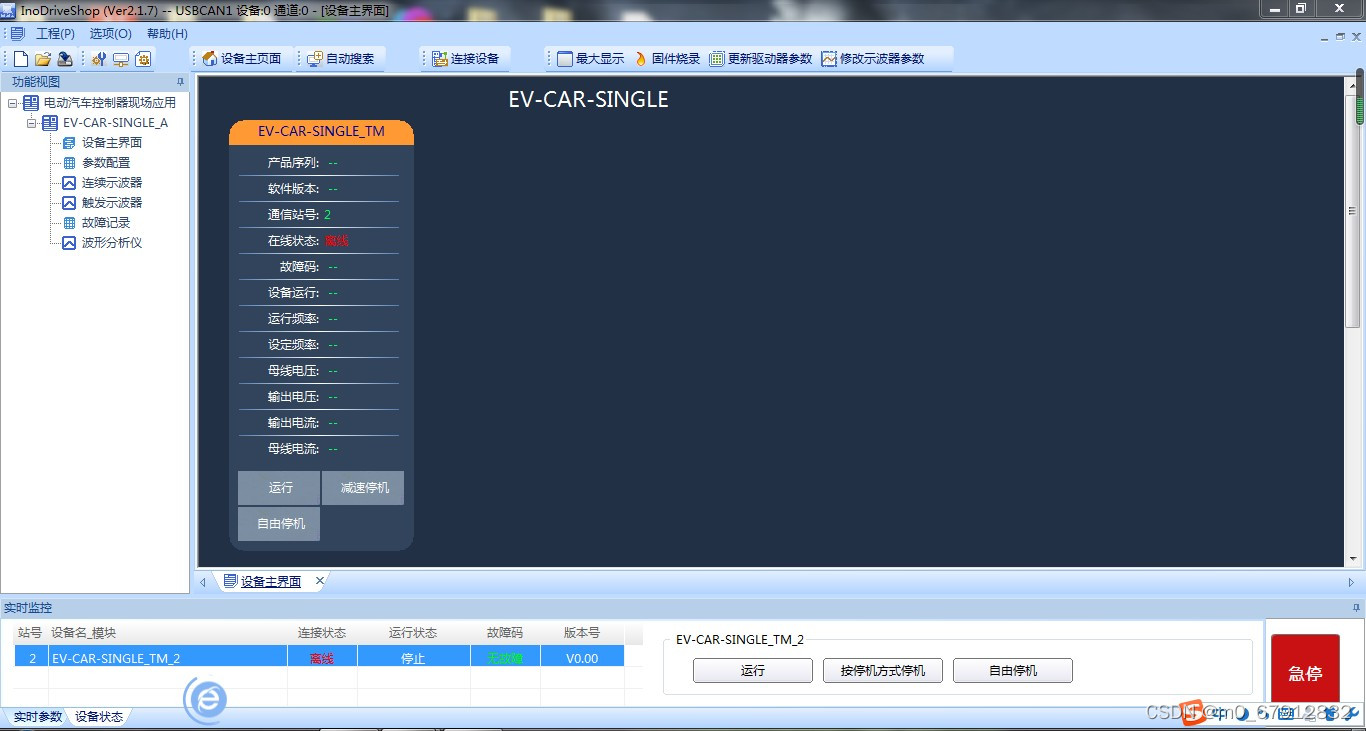Click 自由停机 in monitoring panel
This screenshot has height=731, width=1366.
pos(1013,671)
